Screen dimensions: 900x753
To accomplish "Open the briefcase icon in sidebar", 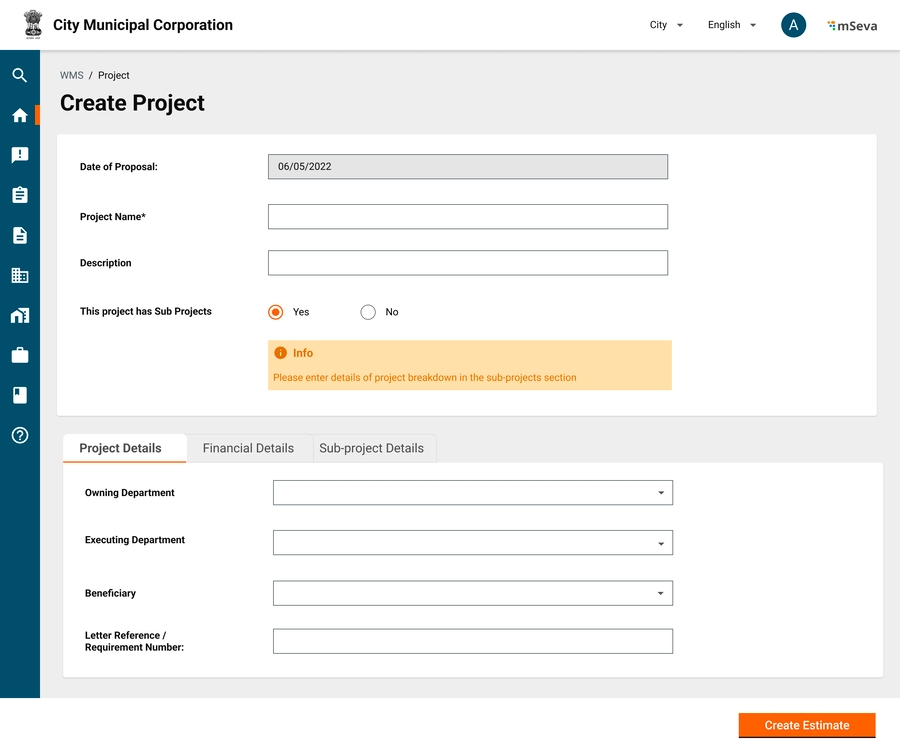I will tap(19, 355).
